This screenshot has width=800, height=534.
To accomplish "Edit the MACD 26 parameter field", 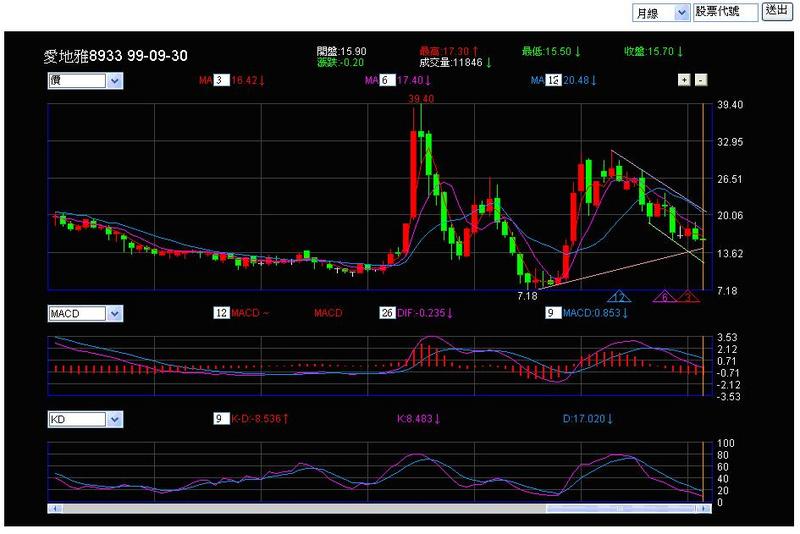I will pyautogui.click(x=387, y=313).
